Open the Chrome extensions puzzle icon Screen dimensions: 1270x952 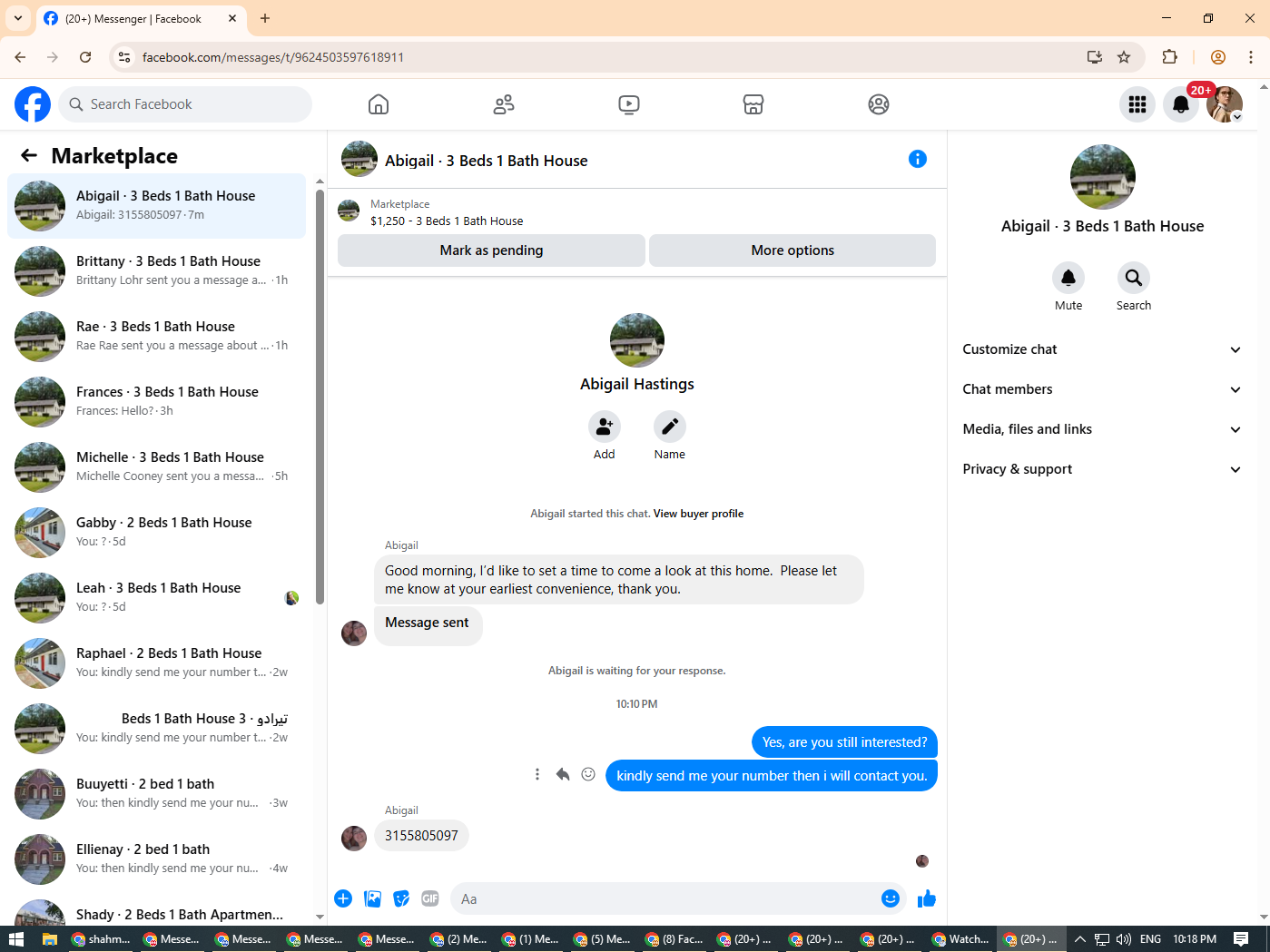pos(1169,57)
